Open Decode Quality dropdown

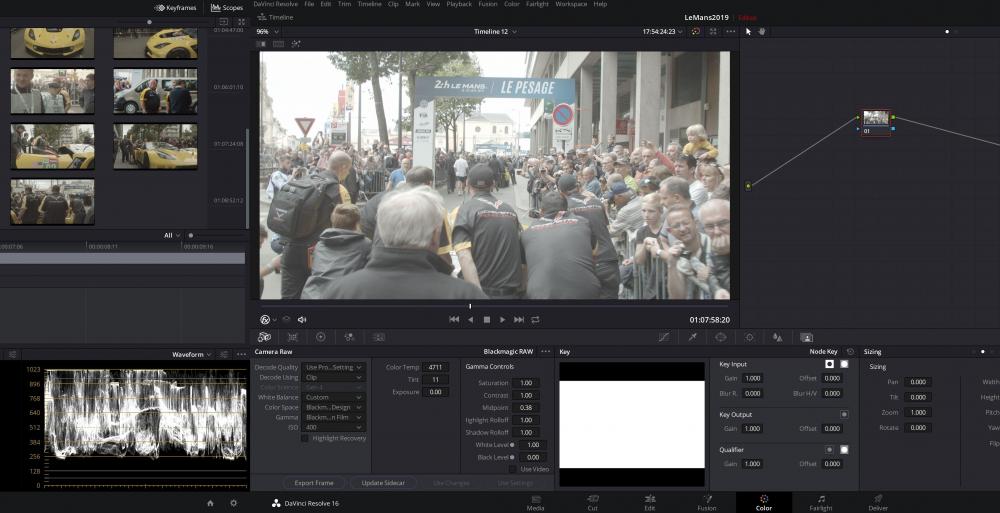click(333, 368)
